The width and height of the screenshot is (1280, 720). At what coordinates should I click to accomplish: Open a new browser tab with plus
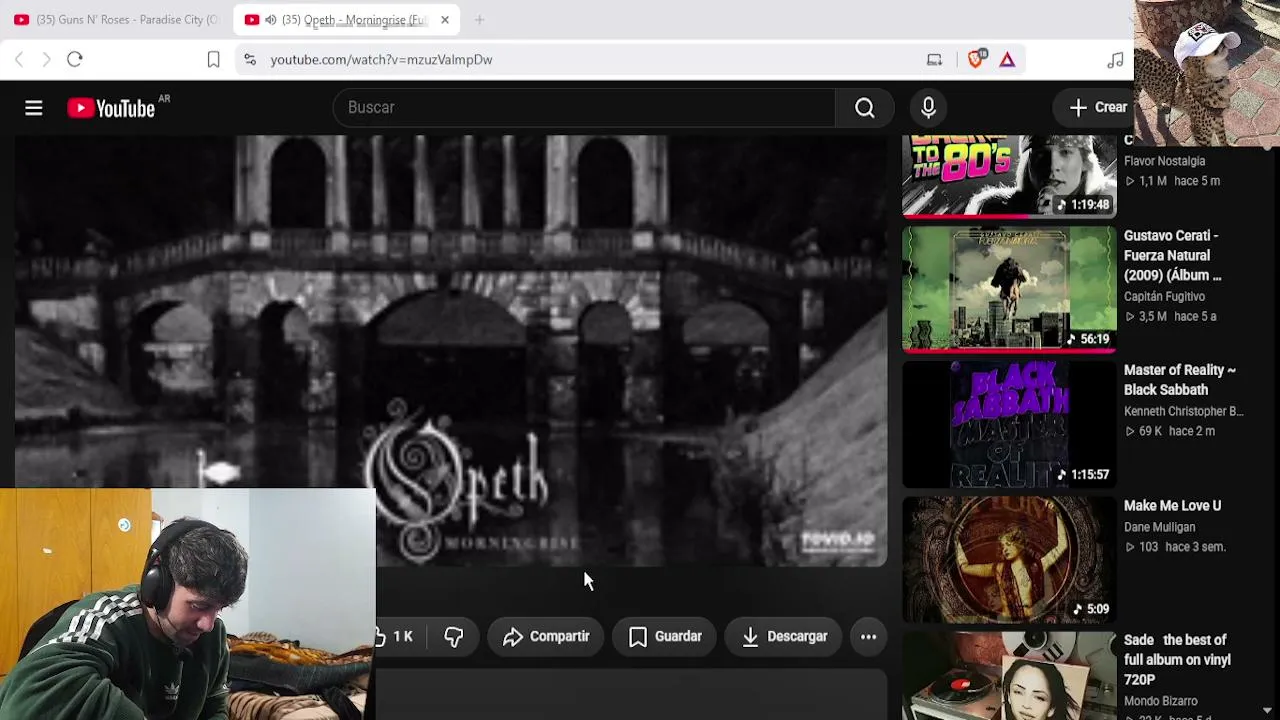pyautogui.click(x=479, y=20)
